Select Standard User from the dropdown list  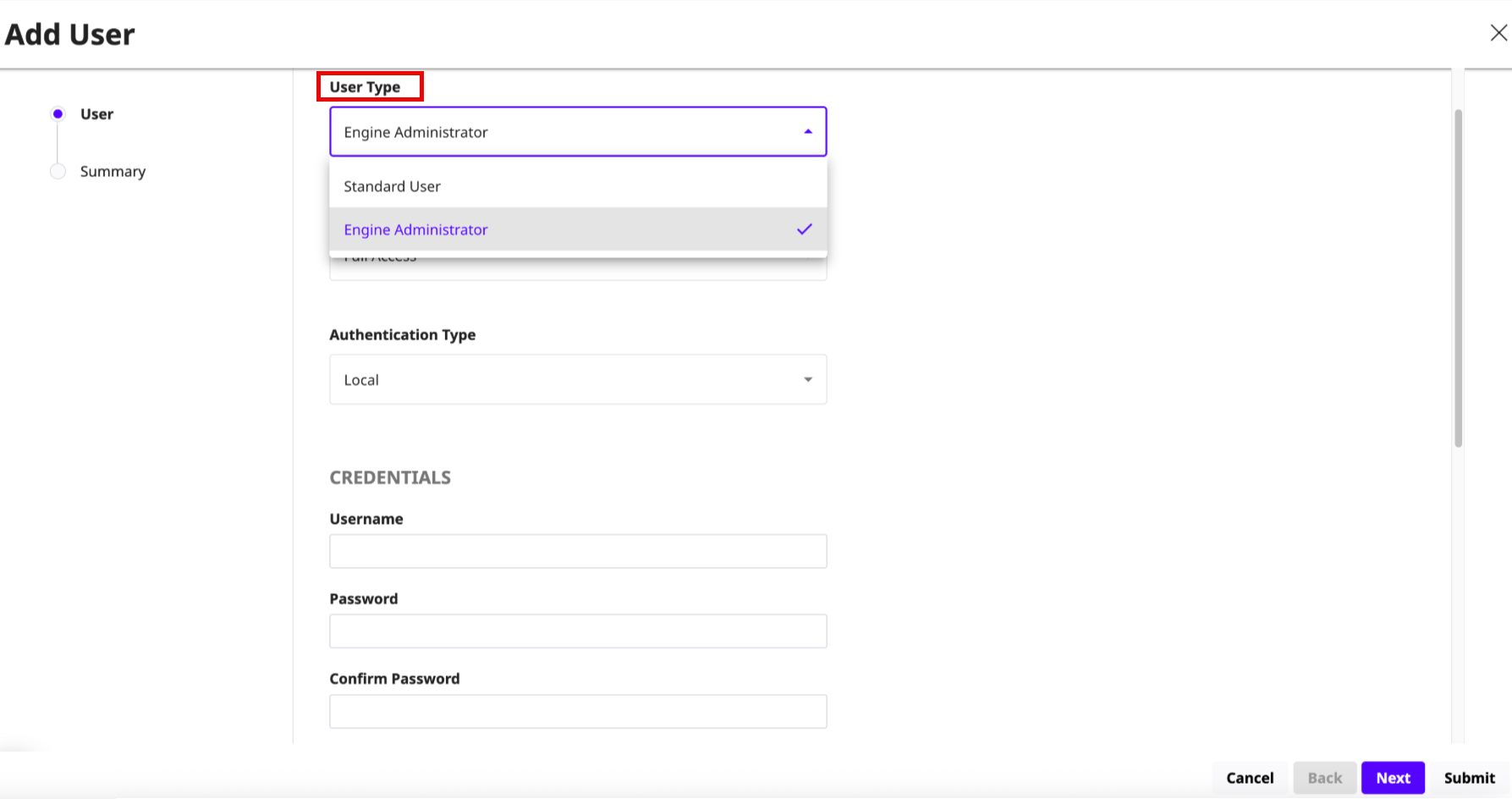[x=392, y=186]
